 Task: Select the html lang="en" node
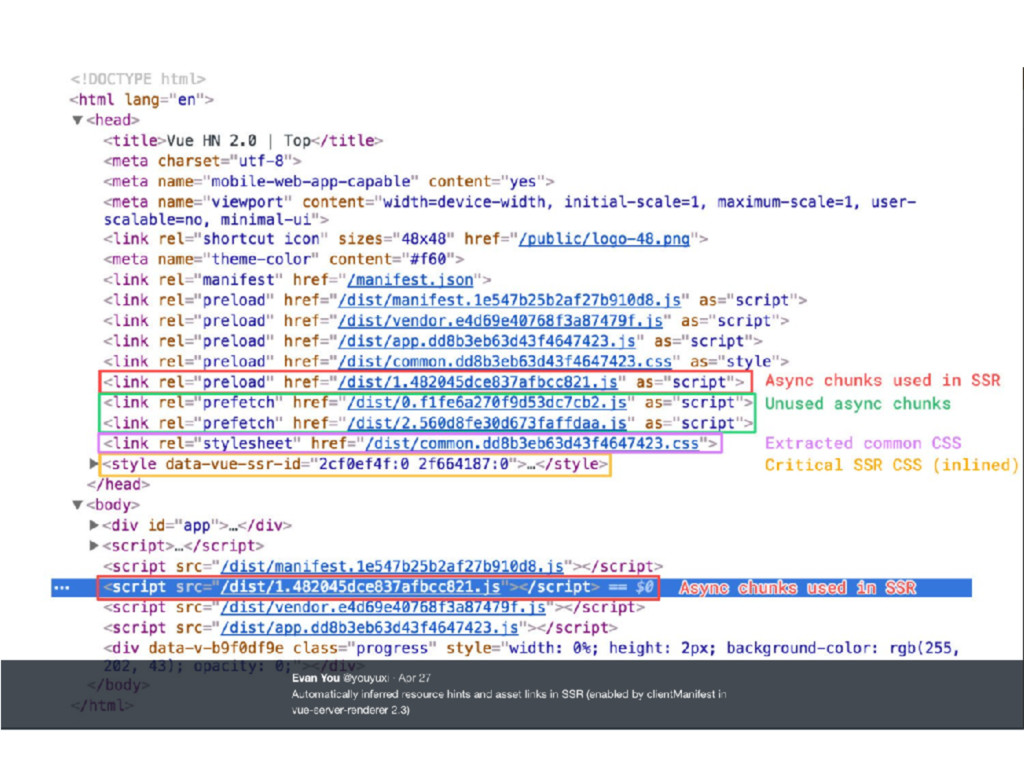[142, 100]
